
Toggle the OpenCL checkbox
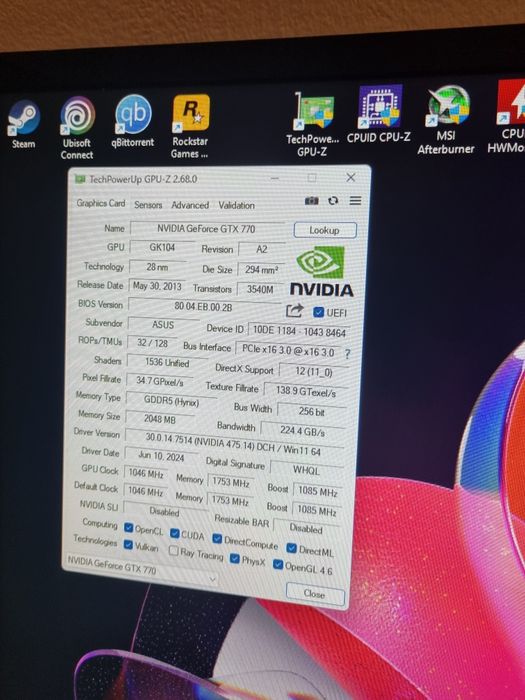click(129, 528)
